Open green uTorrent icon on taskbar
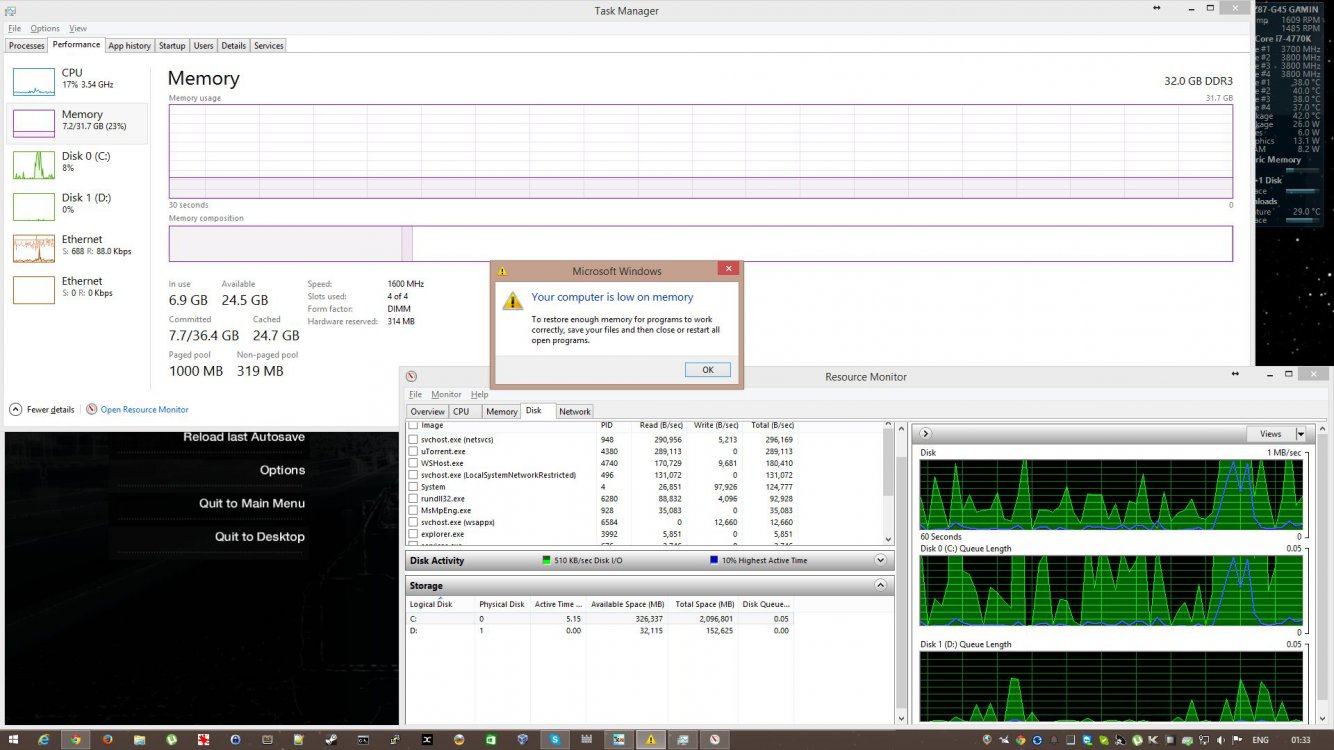1334x750 pixels. [171, 740]
